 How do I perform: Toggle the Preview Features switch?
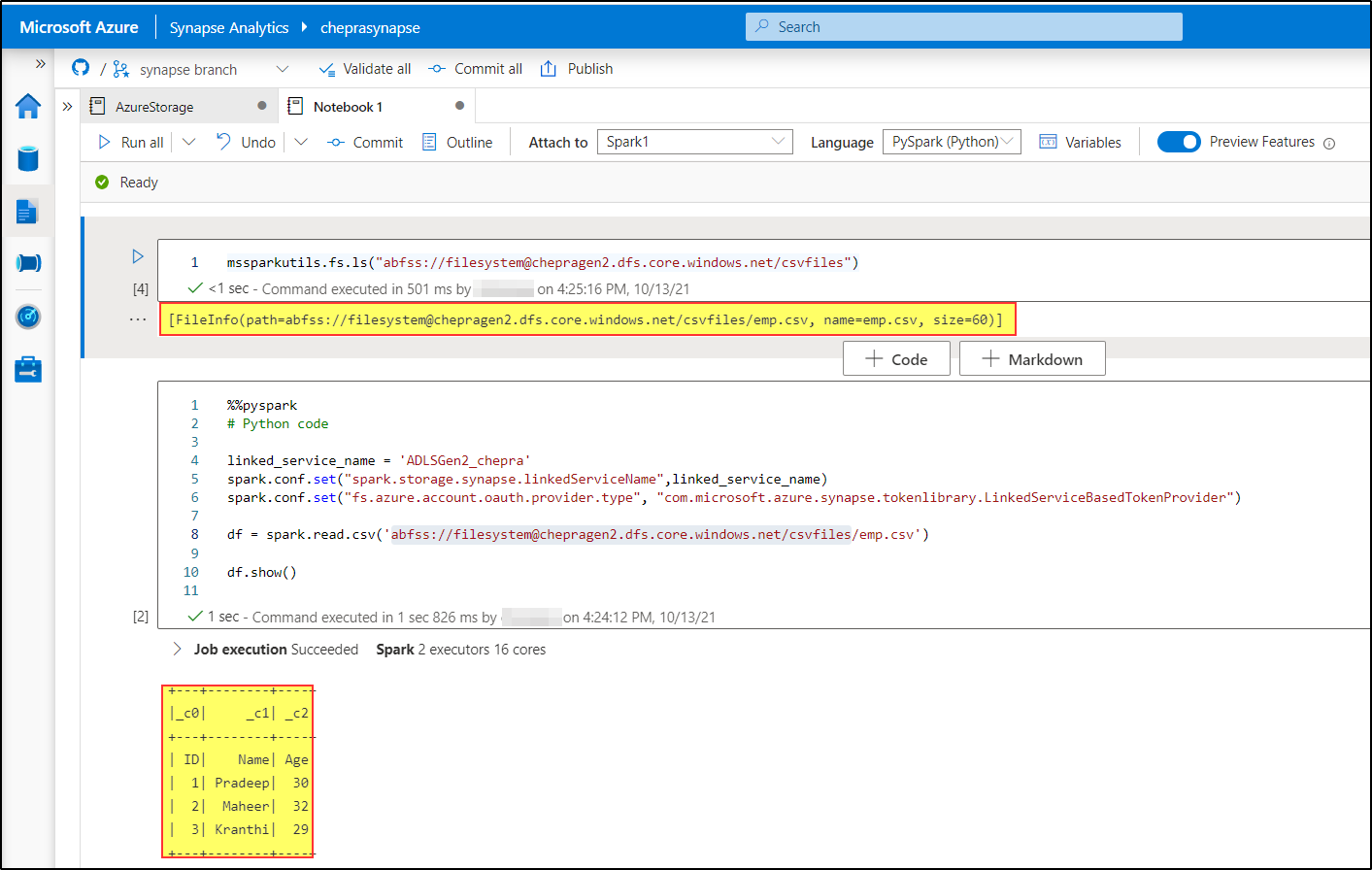coord(1179,142)
